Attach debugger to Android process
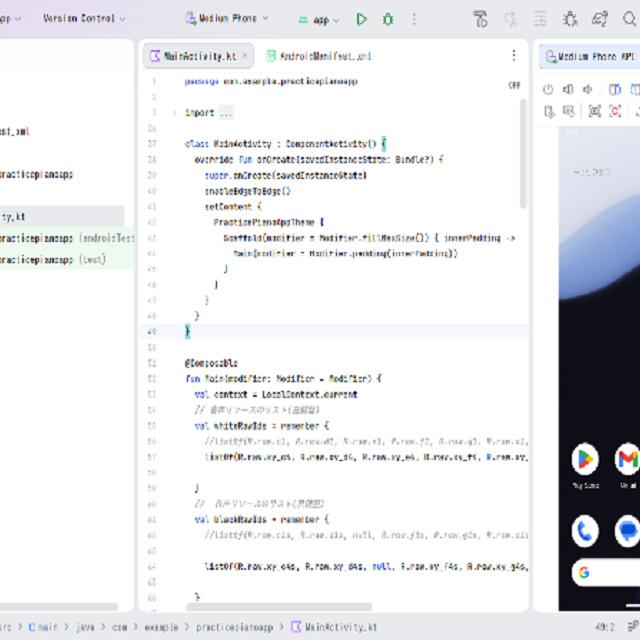The image size is (640, 640). pos(570,19)
